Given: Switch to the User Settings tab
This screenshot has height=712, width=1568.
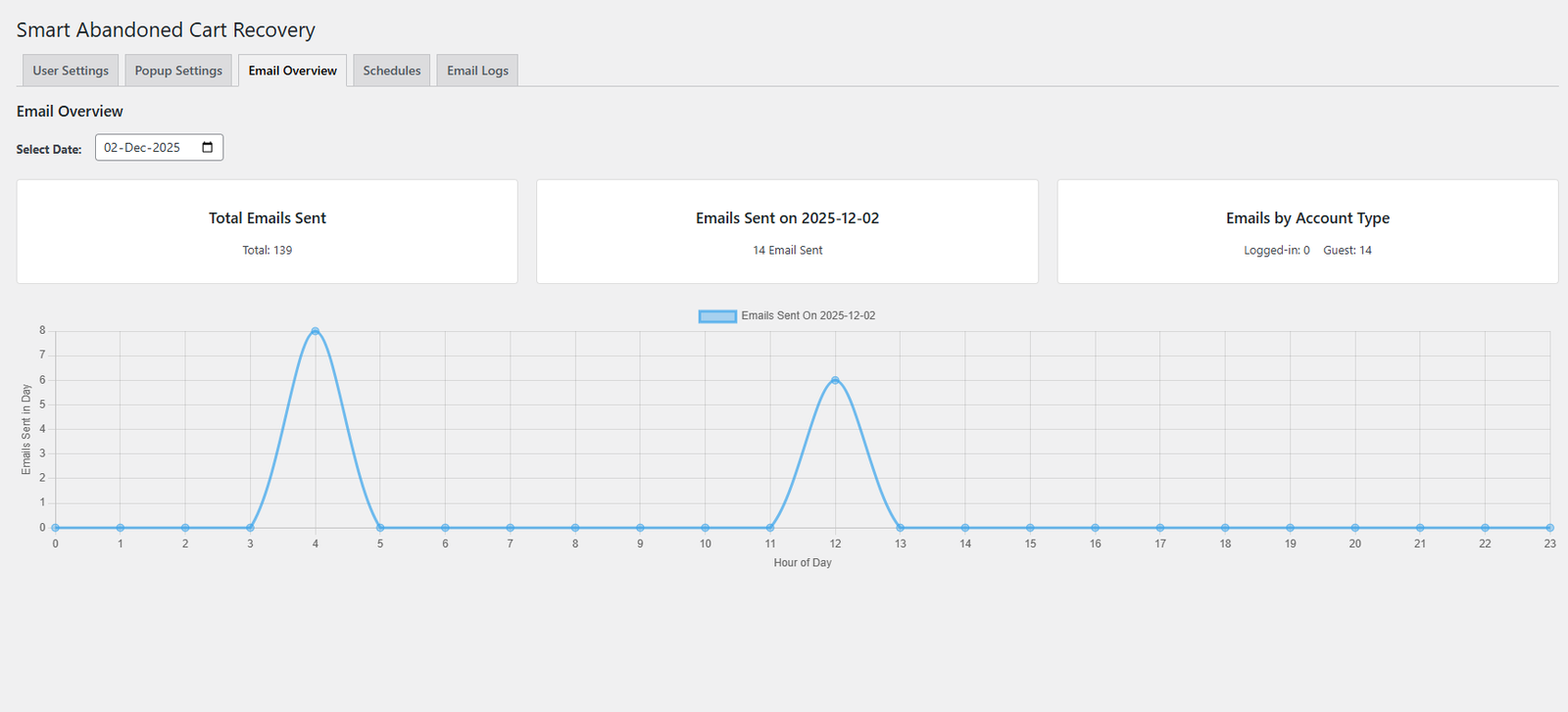Looking at the screenshot, I should tap(71, 71).
